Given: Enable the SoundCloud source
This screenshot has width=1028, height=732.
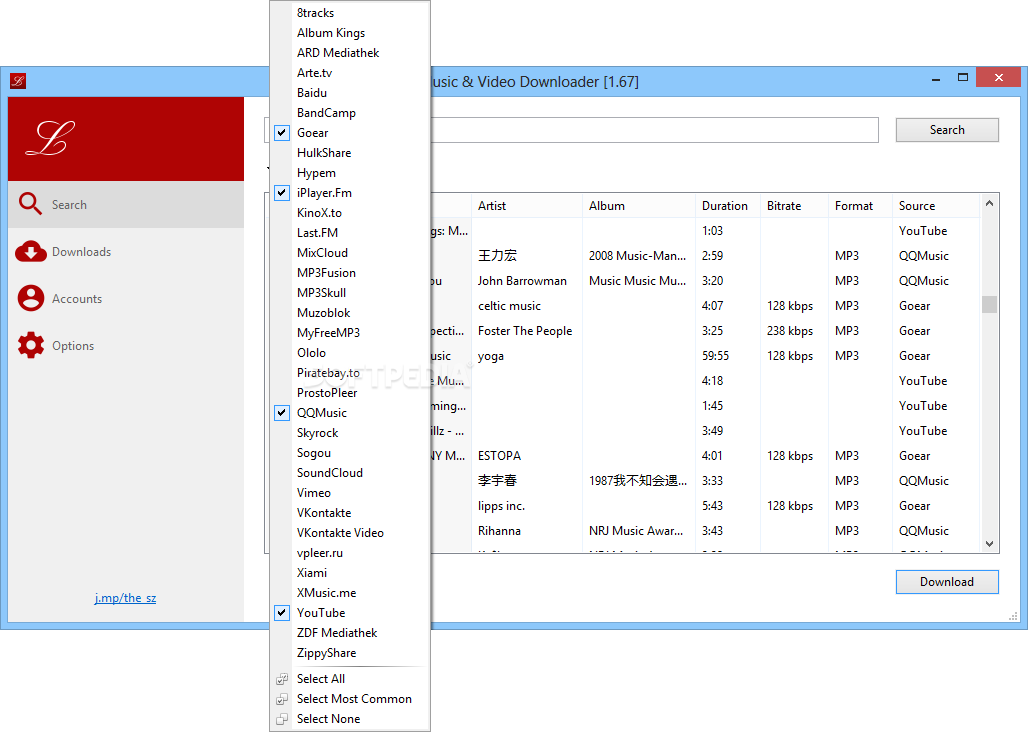Looking at the screenshot, I should tap(350, 472).
